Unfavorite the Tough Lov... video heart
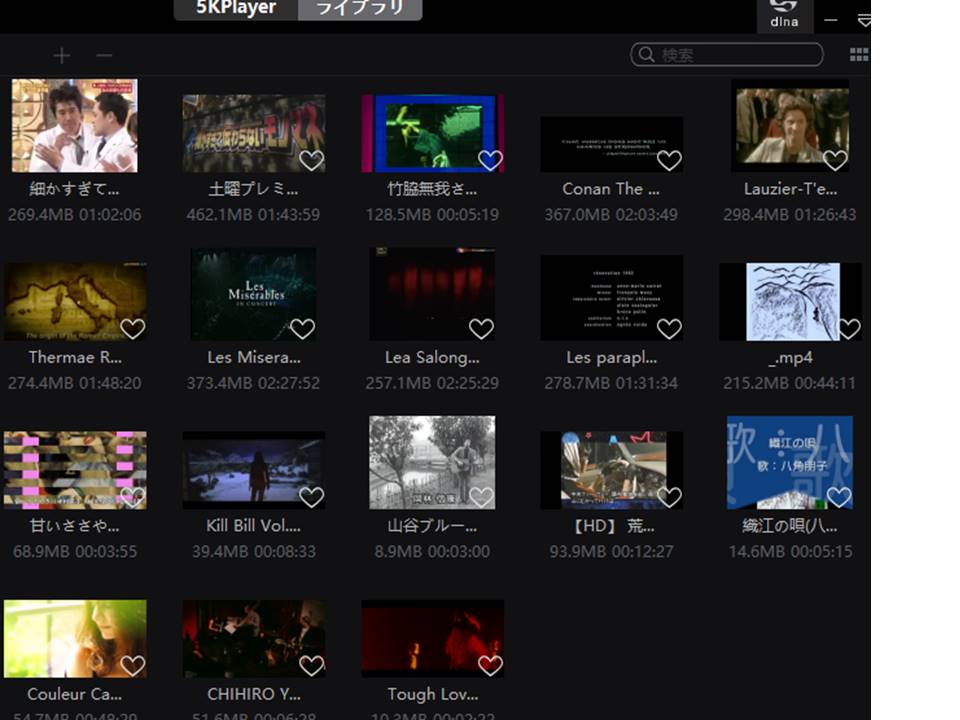Image resolution: width=960 pixels, height=720 pixels. click(x=490, y=666)
